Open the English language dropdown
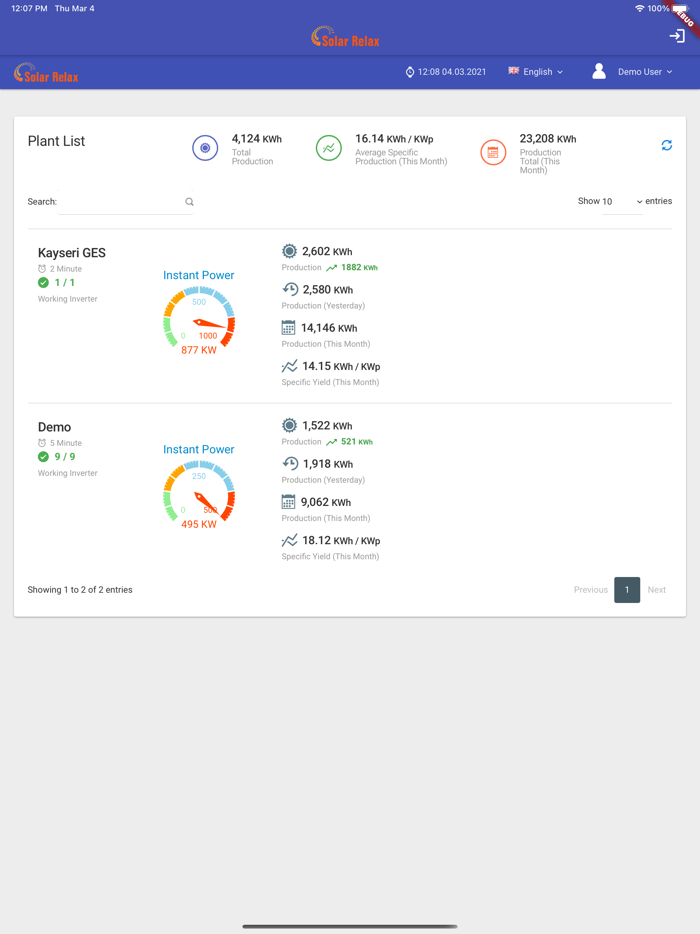 click(x=536, y=72)
